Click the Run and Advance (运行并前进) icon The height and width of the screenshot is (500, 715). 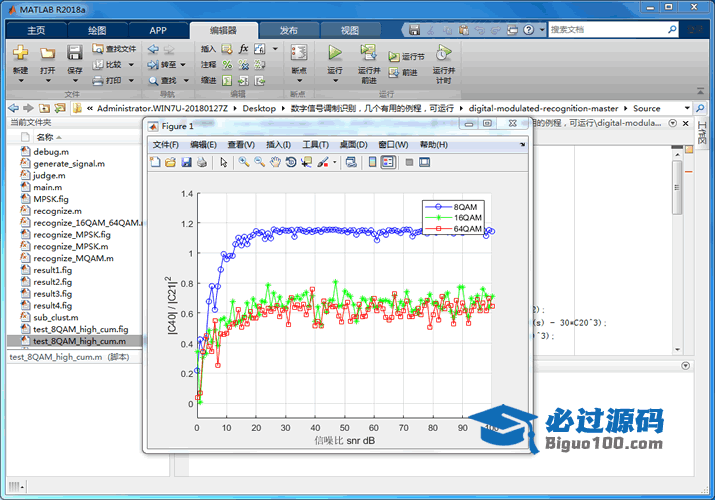[x=368, y=54]
